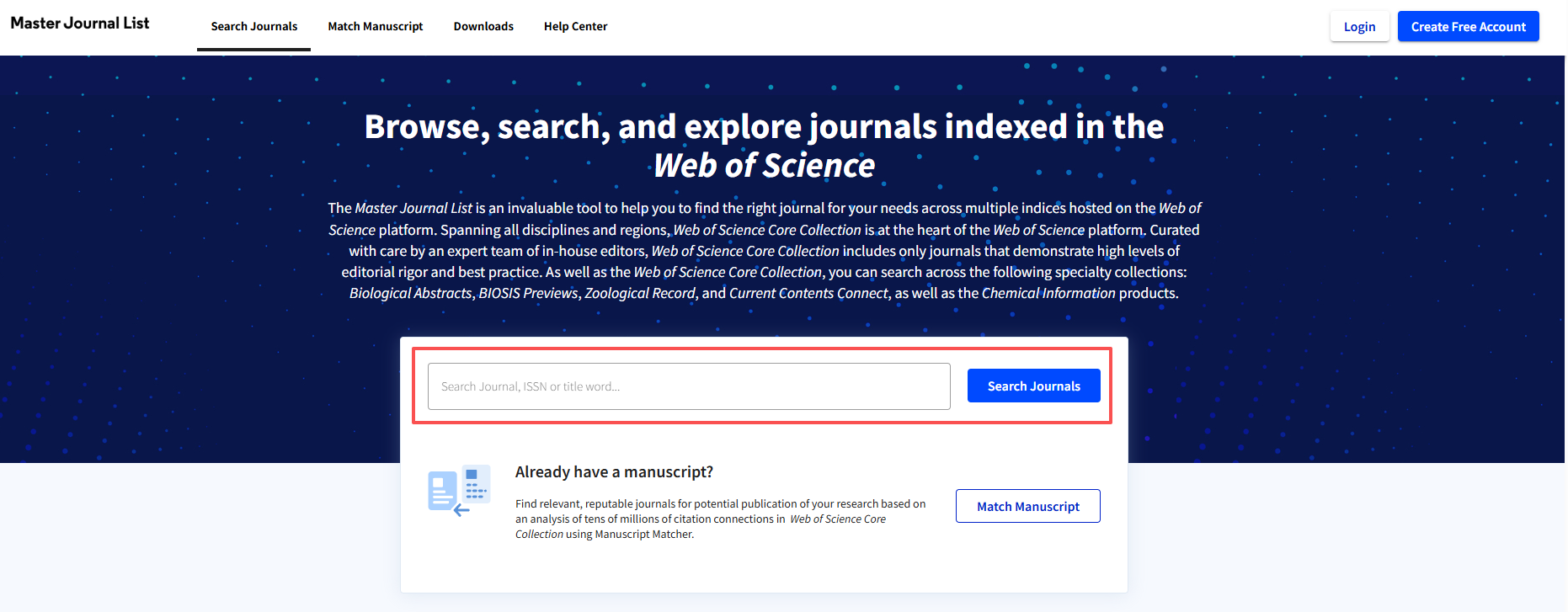1568x612 pixels.
Task: Click the outlined Match Manuscript button
Action: pyautogui.click(x=1027, y=506)
